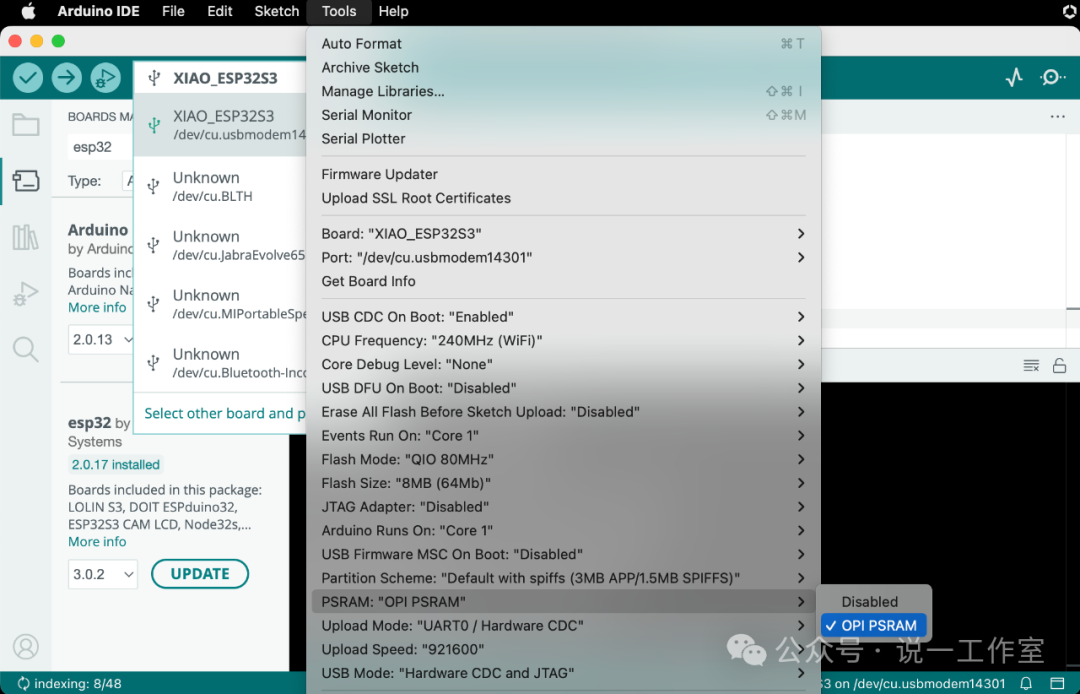
Task: Choose Manage Libraries... menu entry
Action: 563,92
